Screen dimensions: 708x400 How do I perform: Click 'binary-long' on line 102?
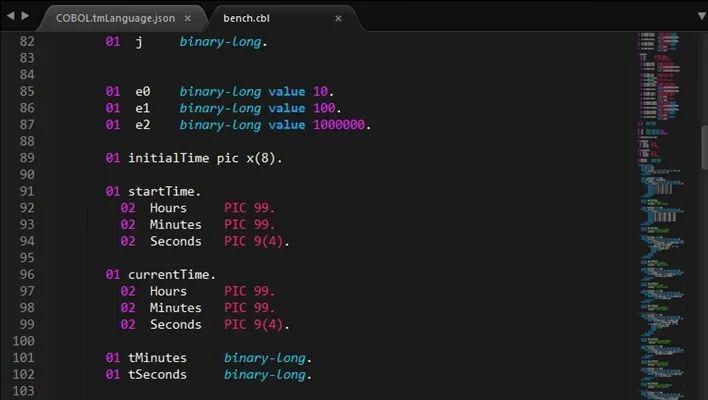(265, 375)
